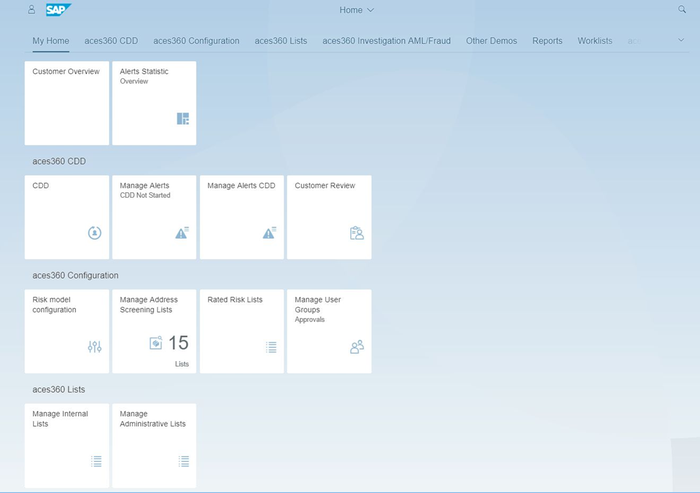Screen dimensions: 700x493
Task: Open Manage Address Screening Lists title
Action: (149, 305)
